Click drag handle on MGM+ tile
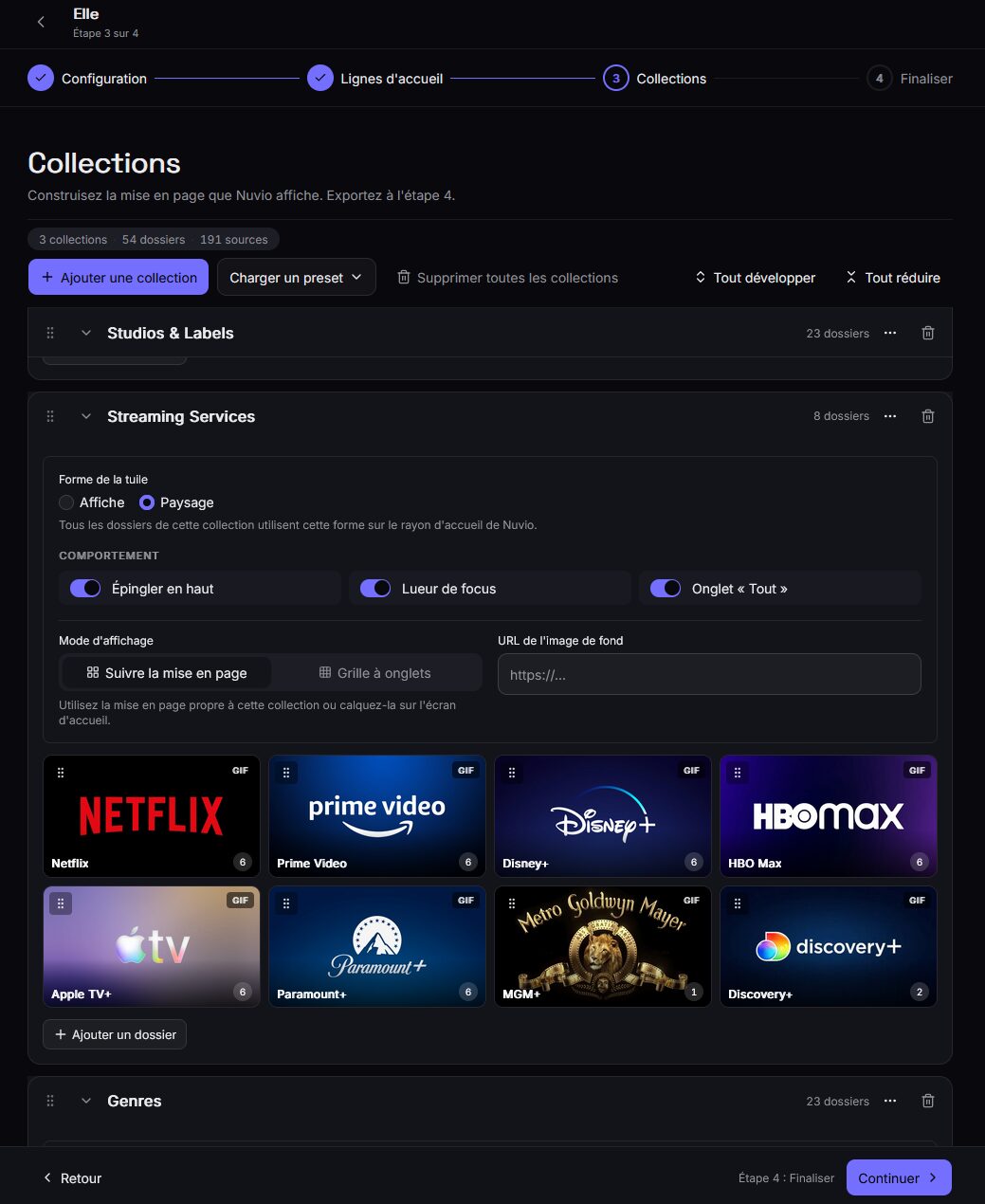This screenshot has height=1204, width=985. tap(512, 903)
